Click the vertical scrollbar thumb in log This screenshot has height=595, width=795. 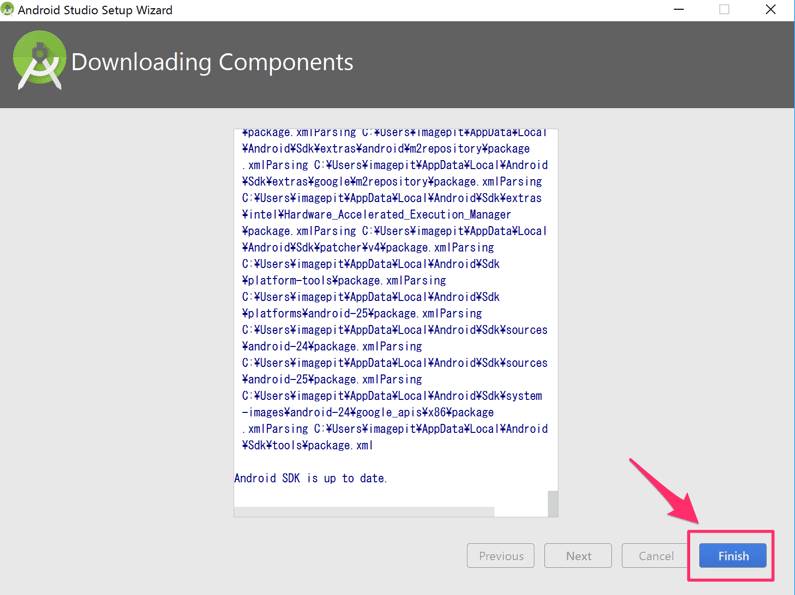point(553,503)
